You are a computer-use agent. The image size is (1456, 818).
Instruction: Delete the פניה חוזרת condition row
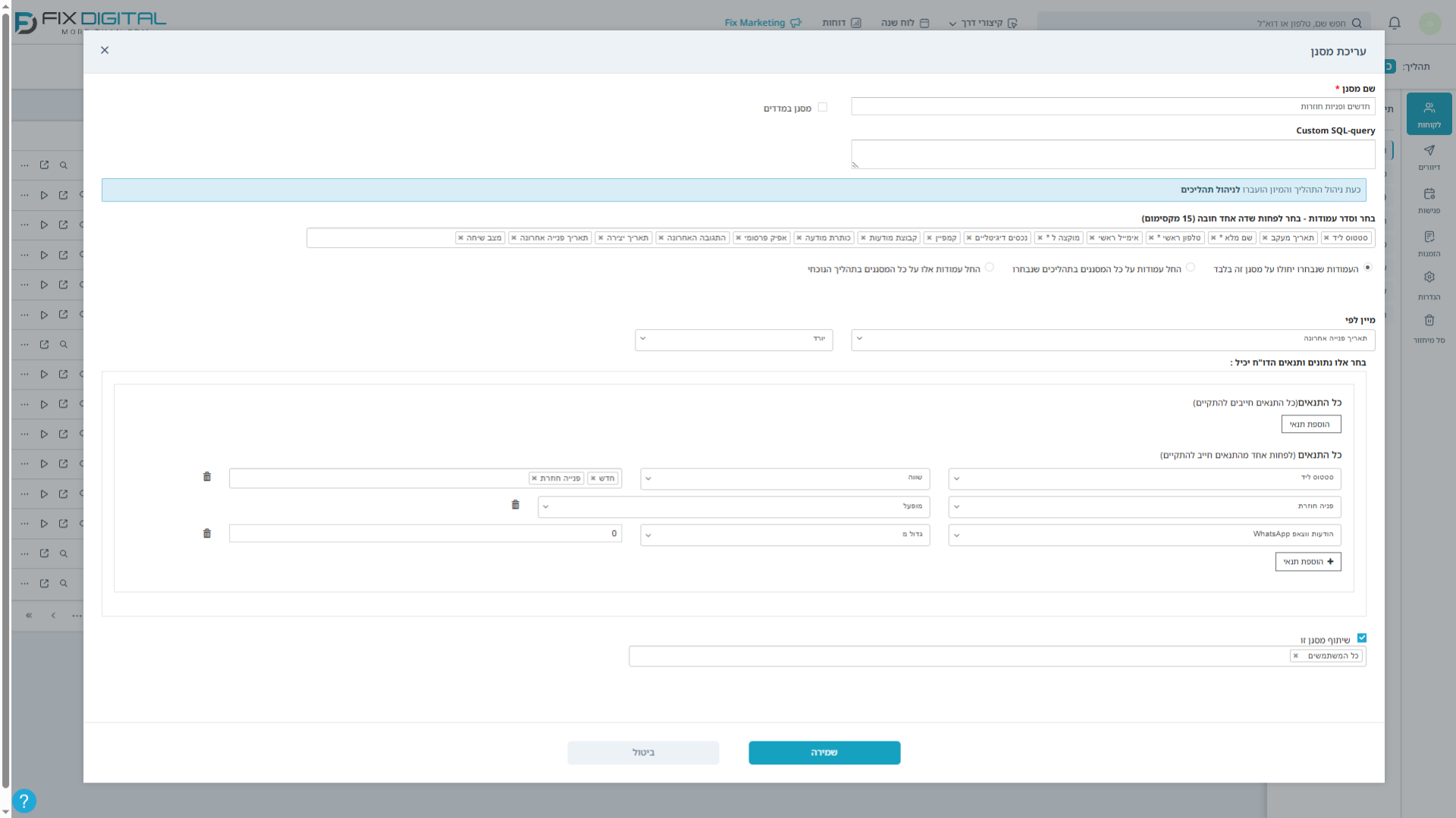pos(516,505)
